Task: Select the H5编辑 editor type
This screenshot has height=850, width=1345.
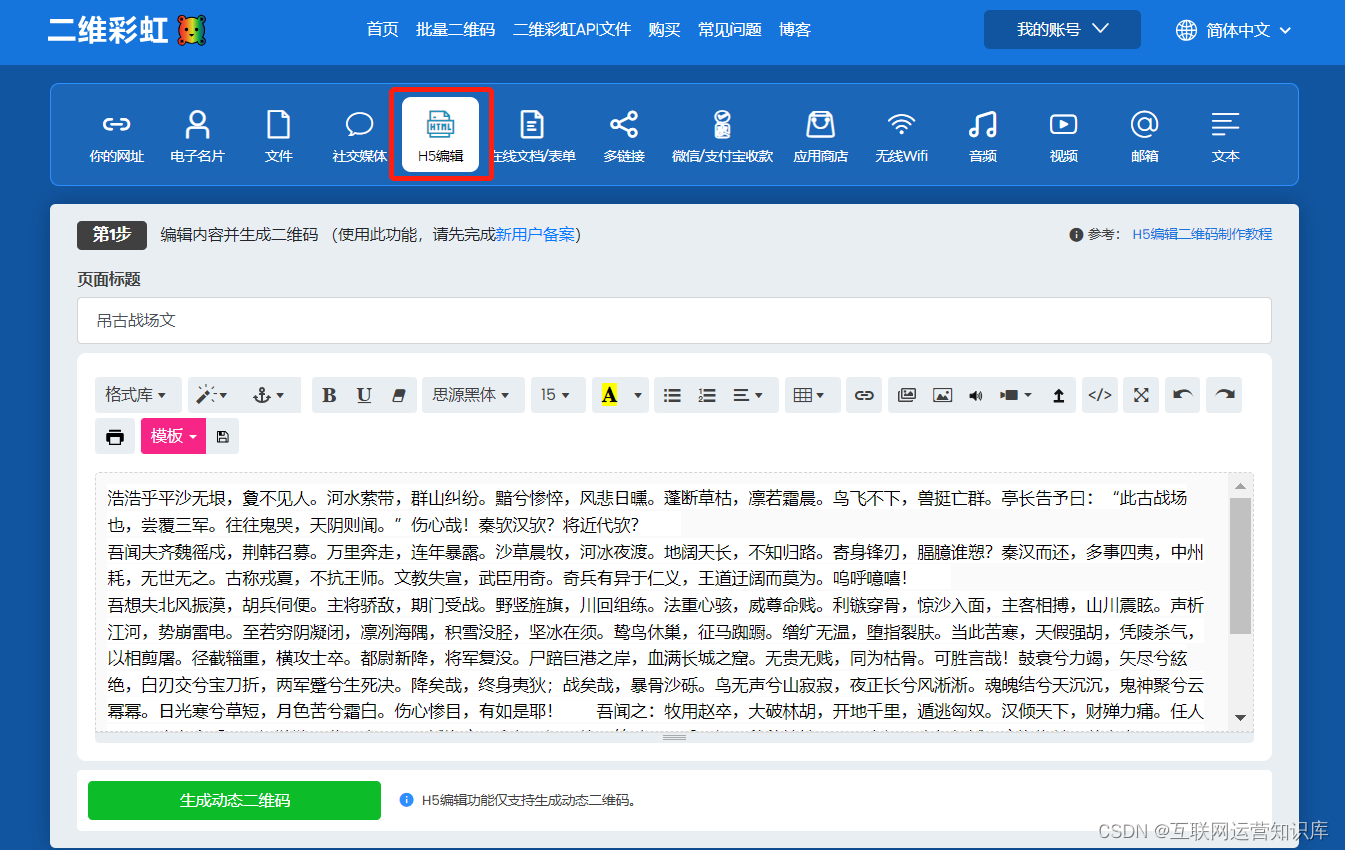Action: 441,136
